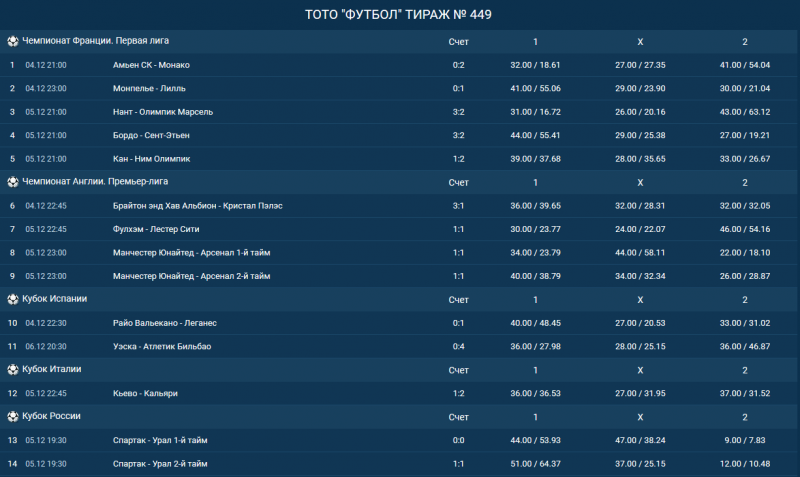The width and height of the screenshot is (800, 477).
Task: Click outcome 2 value 9.00 / 7.83
Action: (745, 441)
